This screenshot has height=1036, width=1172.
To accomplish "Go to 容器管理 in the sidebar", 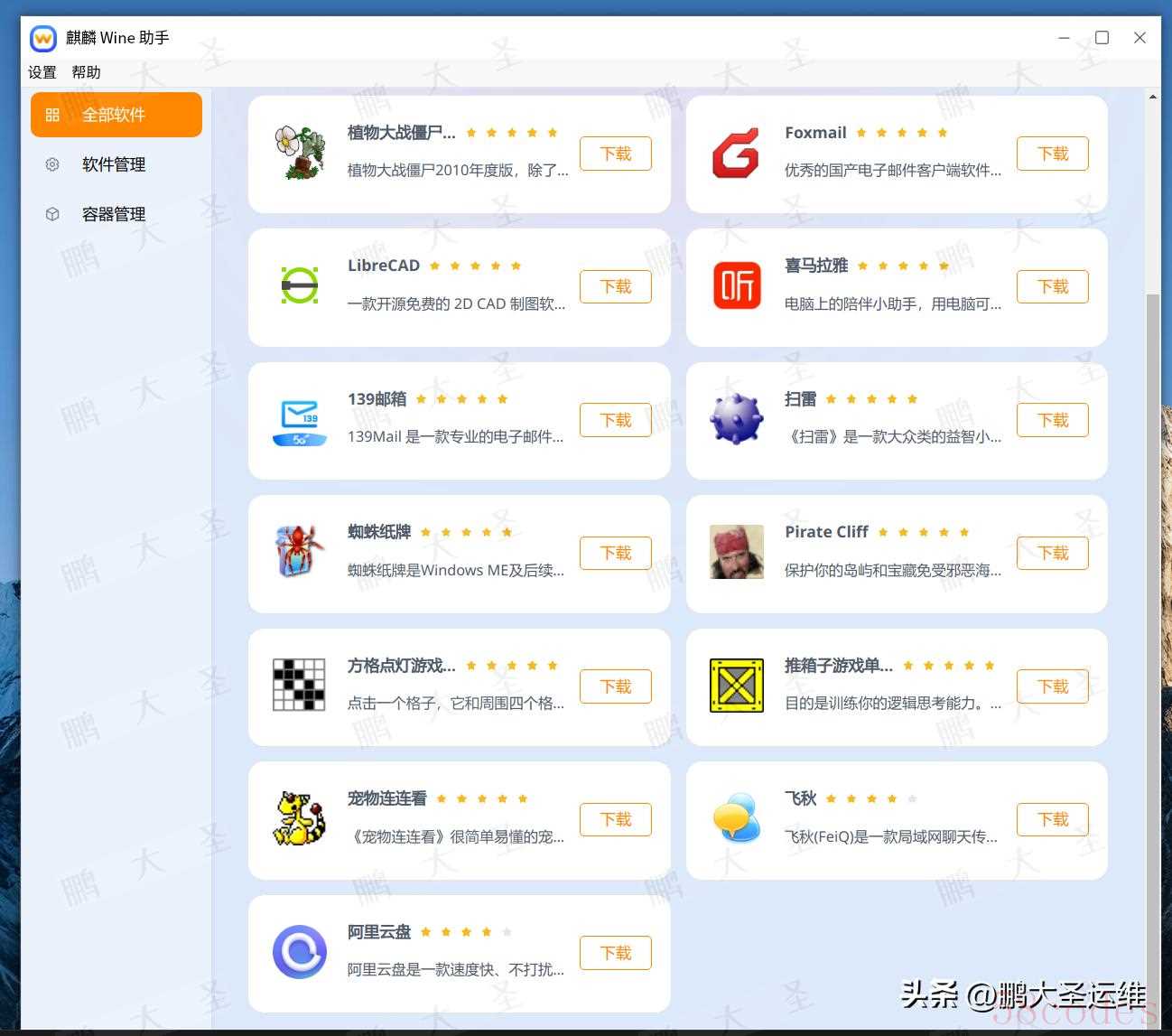I will [x=114, y=214].
